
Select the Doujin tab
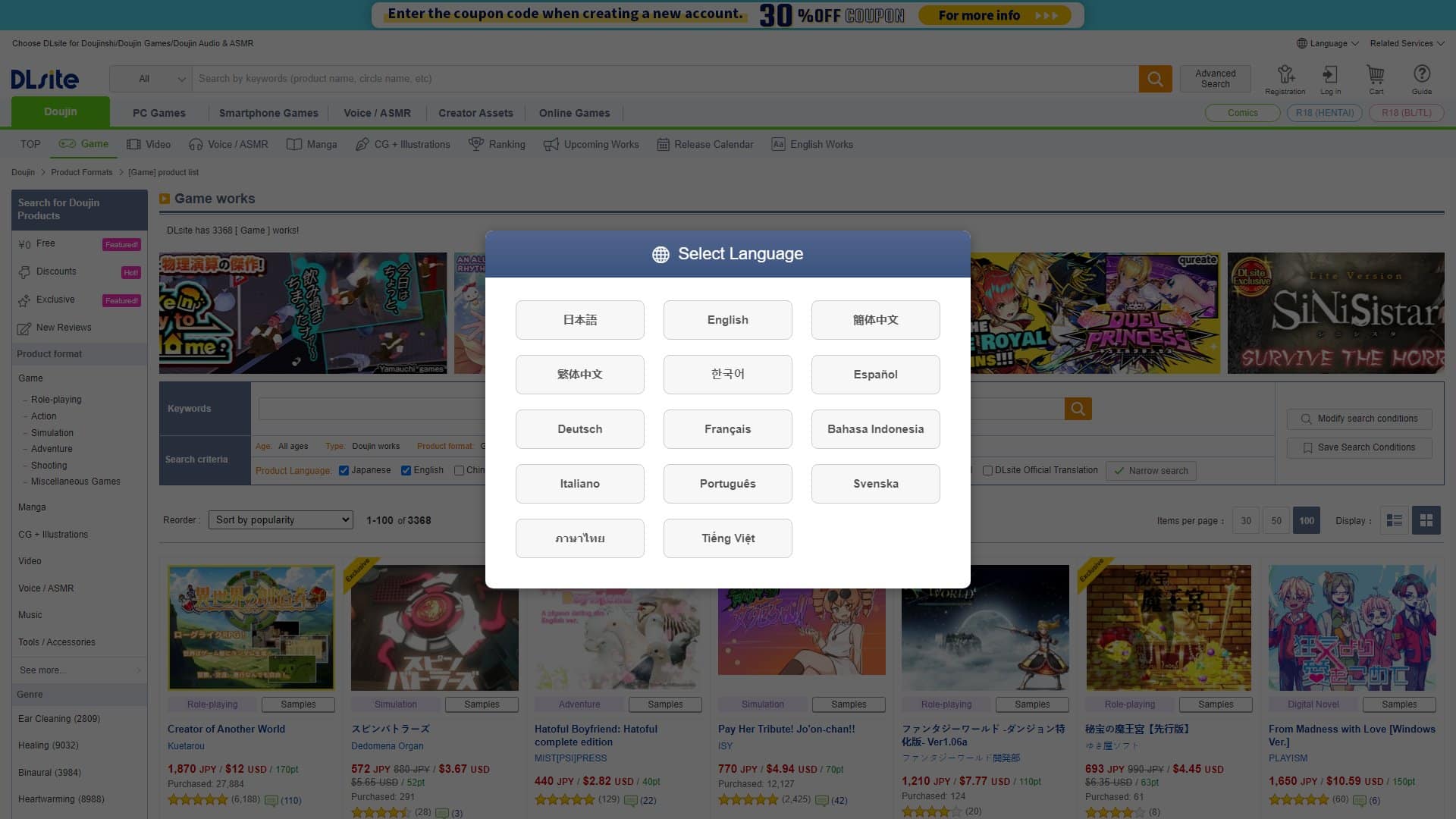[61, 111]
